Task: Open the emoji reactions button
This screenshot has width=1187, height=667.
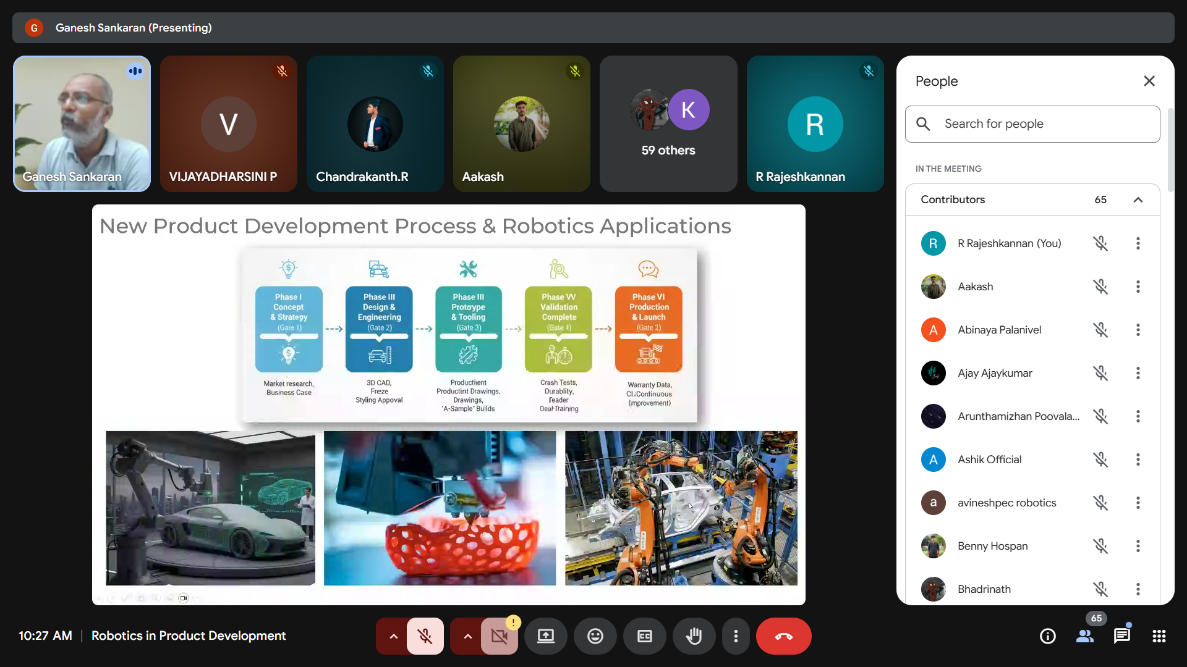Action: point(595,636)
